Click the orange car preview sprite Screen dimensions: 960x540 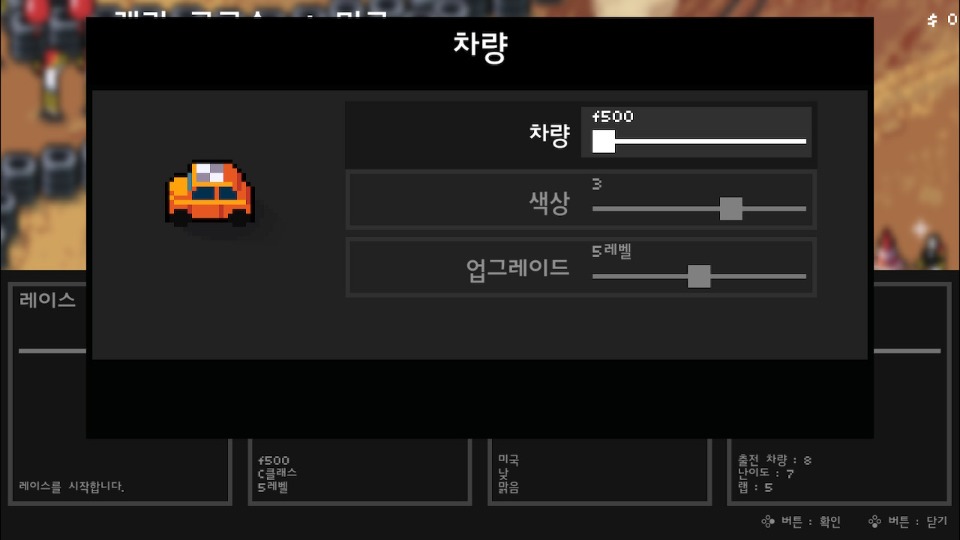[210, 193]
